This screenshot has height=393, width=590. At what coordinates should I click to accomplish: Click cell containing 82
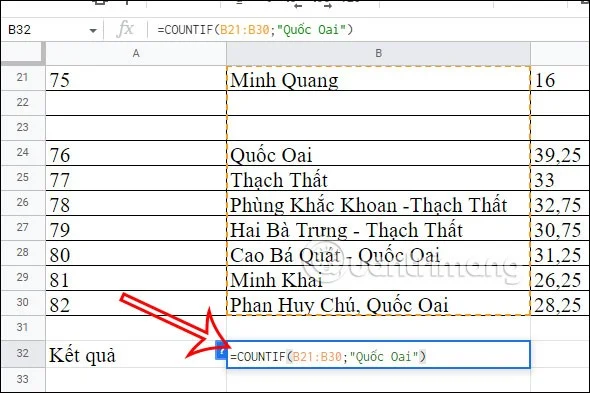tap(136, 303)
